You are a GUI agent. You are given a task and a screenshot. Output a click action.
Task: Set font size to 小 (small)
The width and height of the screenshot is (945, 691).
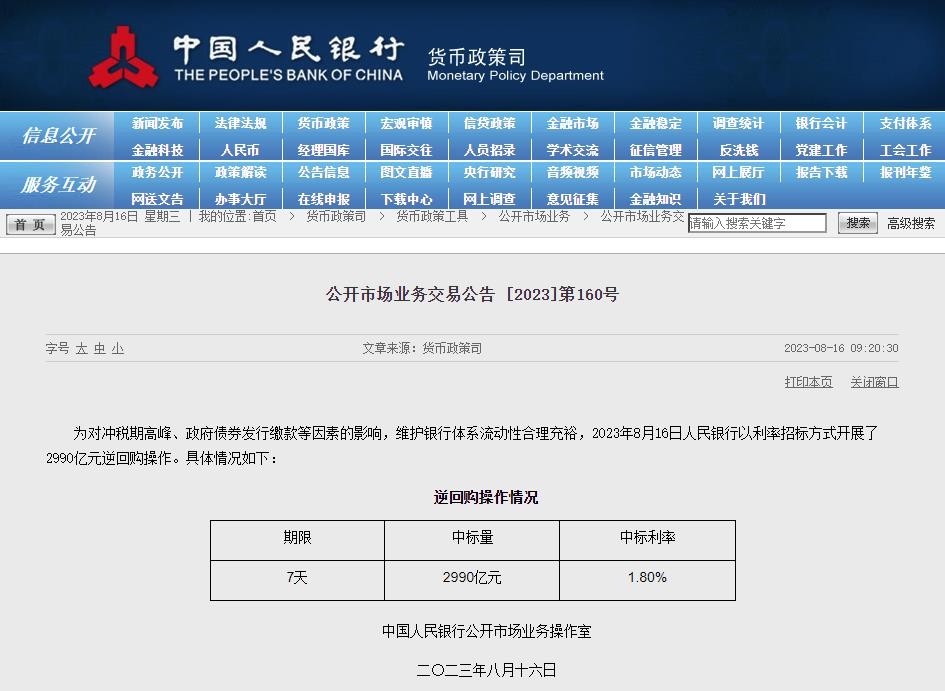[118, 349]
